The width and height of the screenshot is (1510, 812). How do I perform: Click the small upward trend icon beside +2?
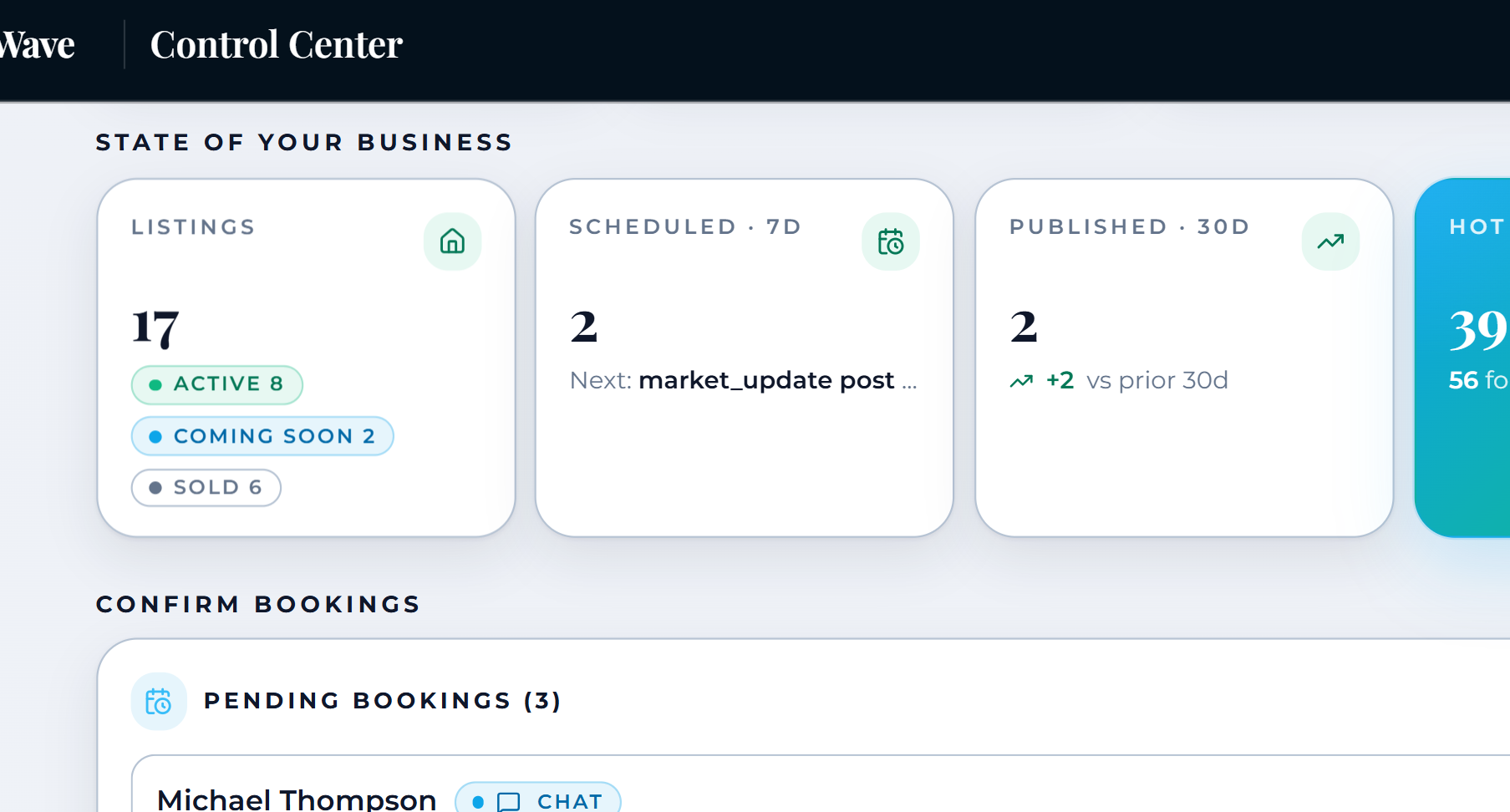click(1021, 382)
